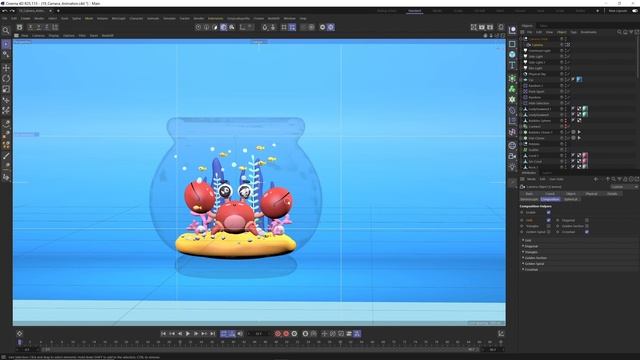Screen dimensions: 640x360
Task: Click the current frame field in playback bar
Action: point(258,334)
